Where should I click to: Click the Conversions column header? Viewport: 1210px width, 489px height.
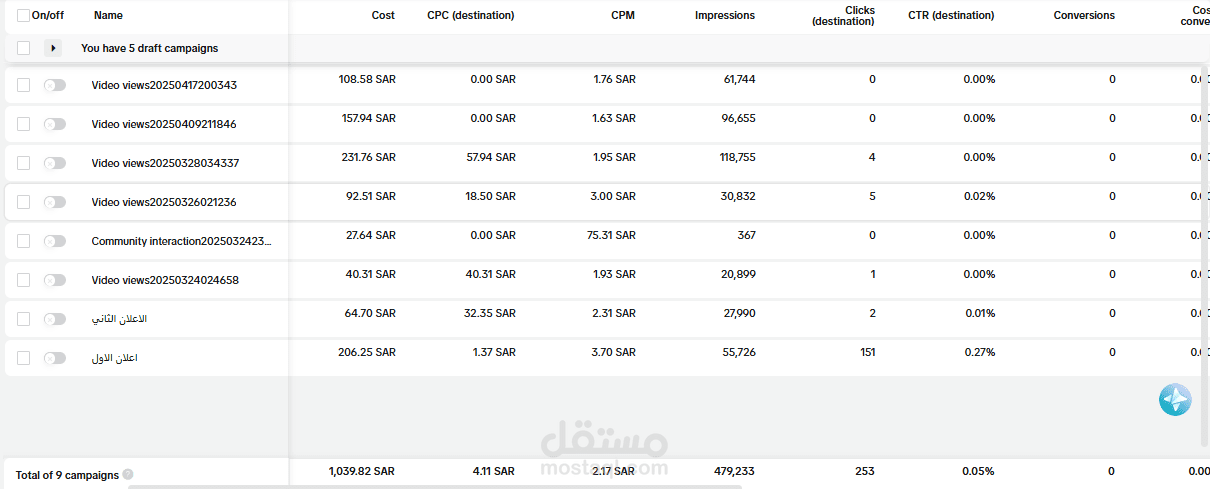(1084, 16)
